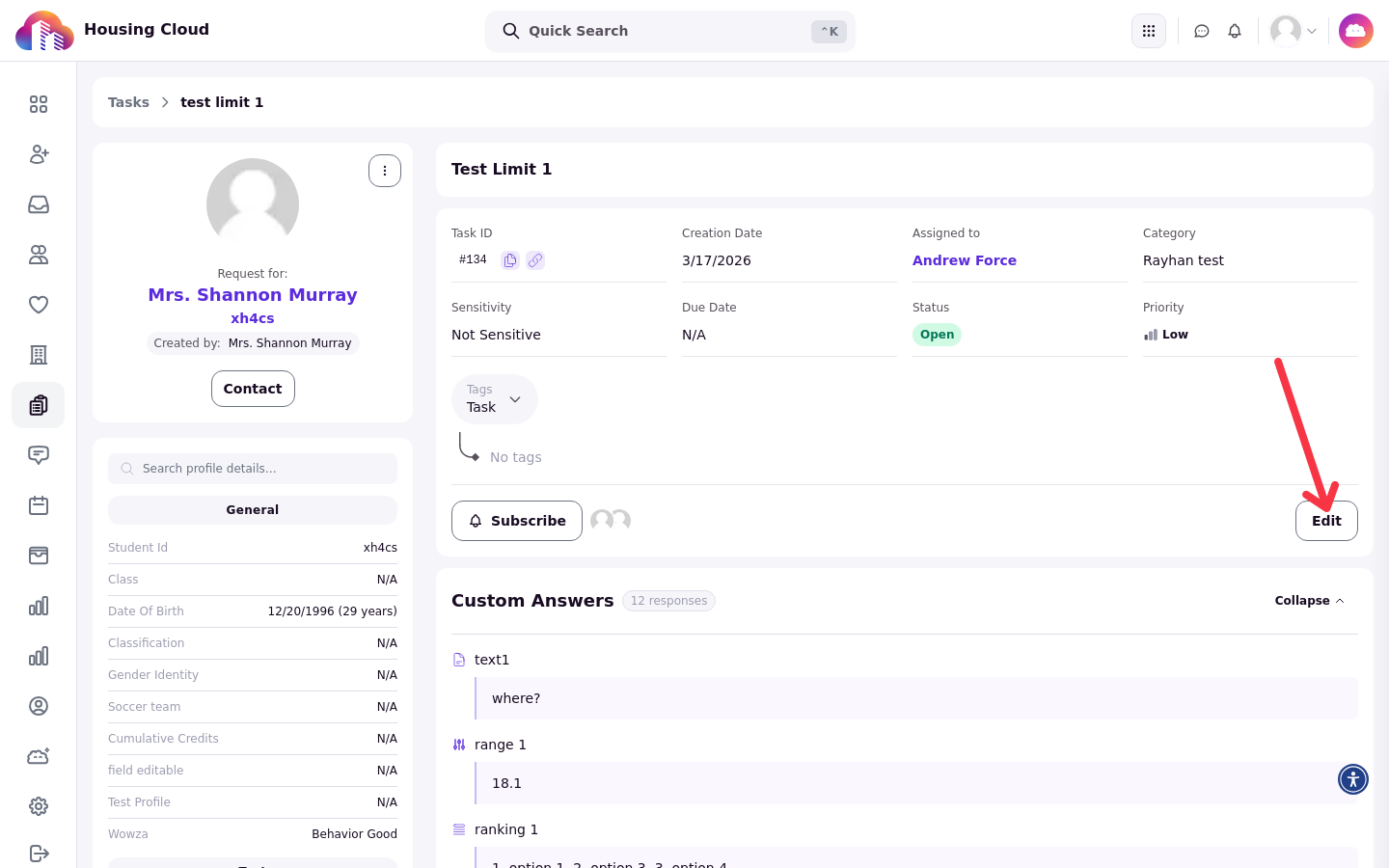Open the people group sidebar icon
1389x868 pixels.
click(x=39, y=255)
